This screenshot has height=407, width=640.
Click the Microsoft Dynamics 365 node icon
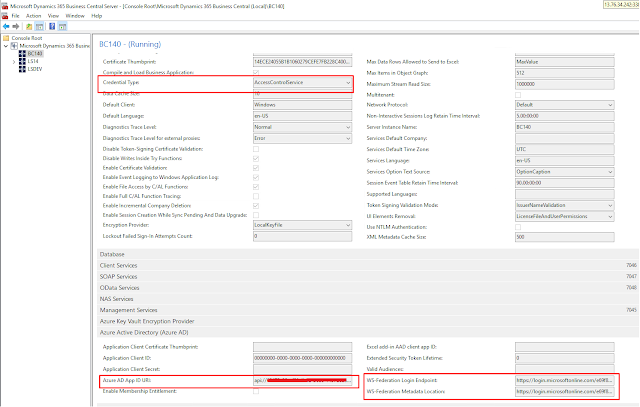[14, 46]
